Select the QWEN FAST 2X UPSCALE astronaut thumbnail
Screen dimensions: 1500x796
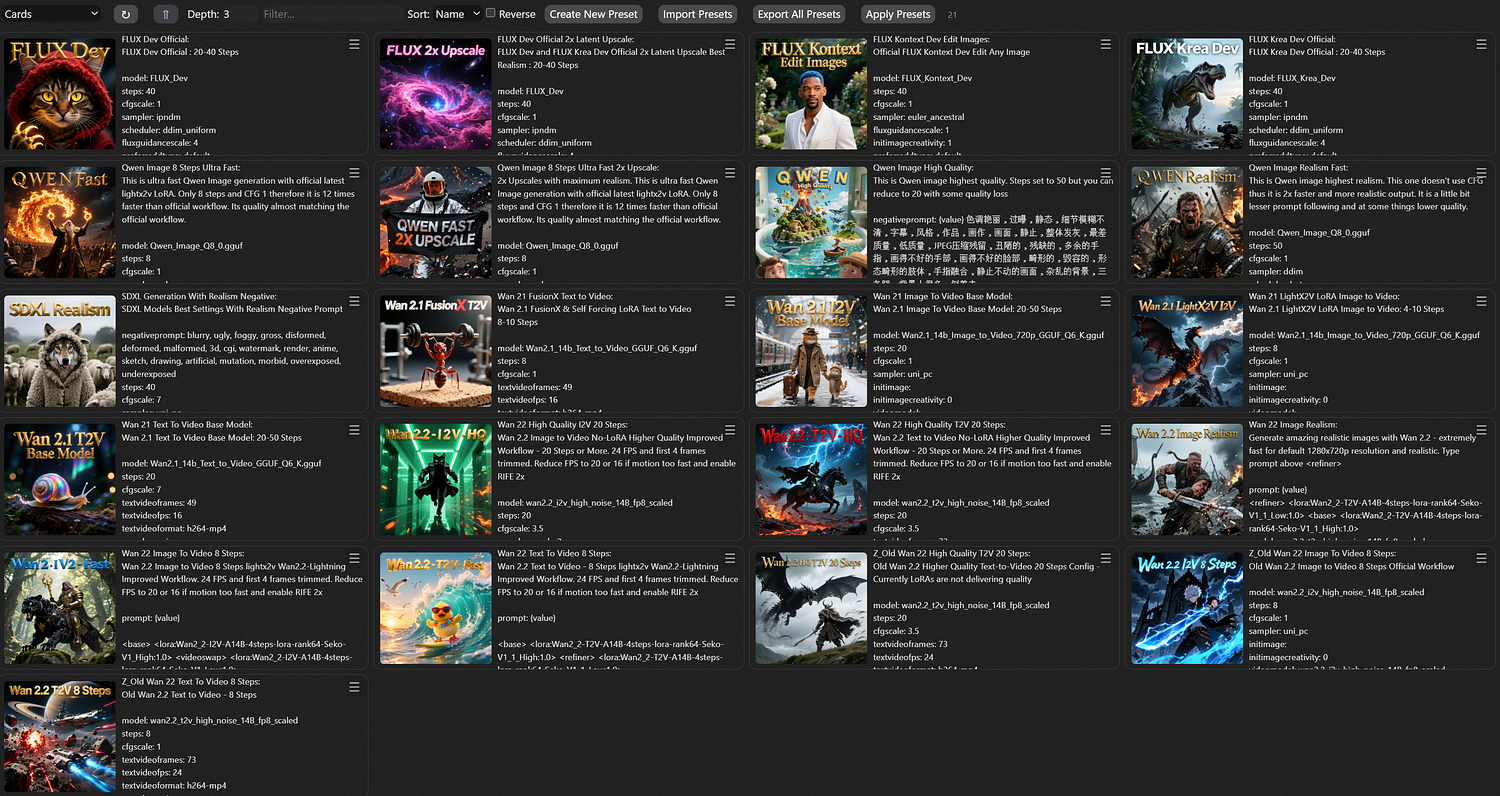pyautogui.click(x=435, y=223)
